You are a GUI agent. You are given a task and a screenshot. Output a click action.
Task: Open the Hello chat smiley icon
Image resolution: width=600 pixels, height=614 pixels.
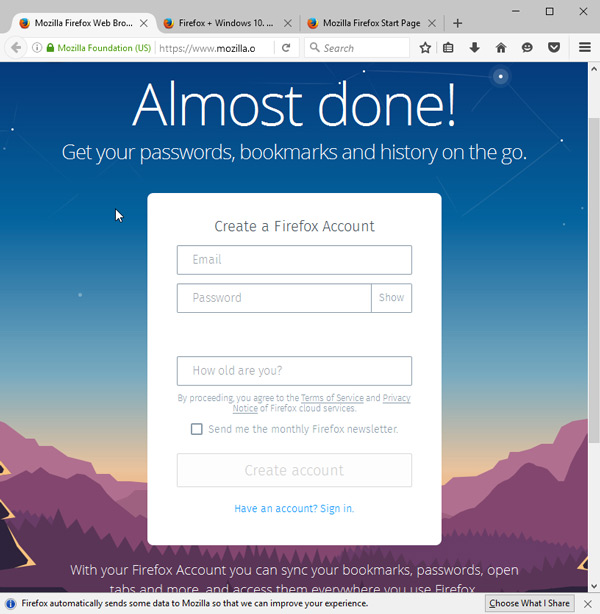(x=527, y=48)
